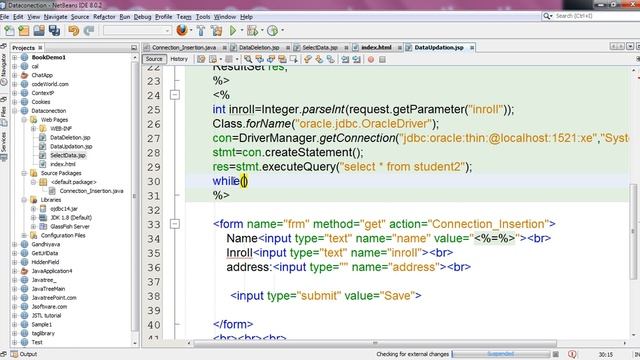Click the Undo arrow icon
Screen dimensions: 640x360
pos(74,31)
